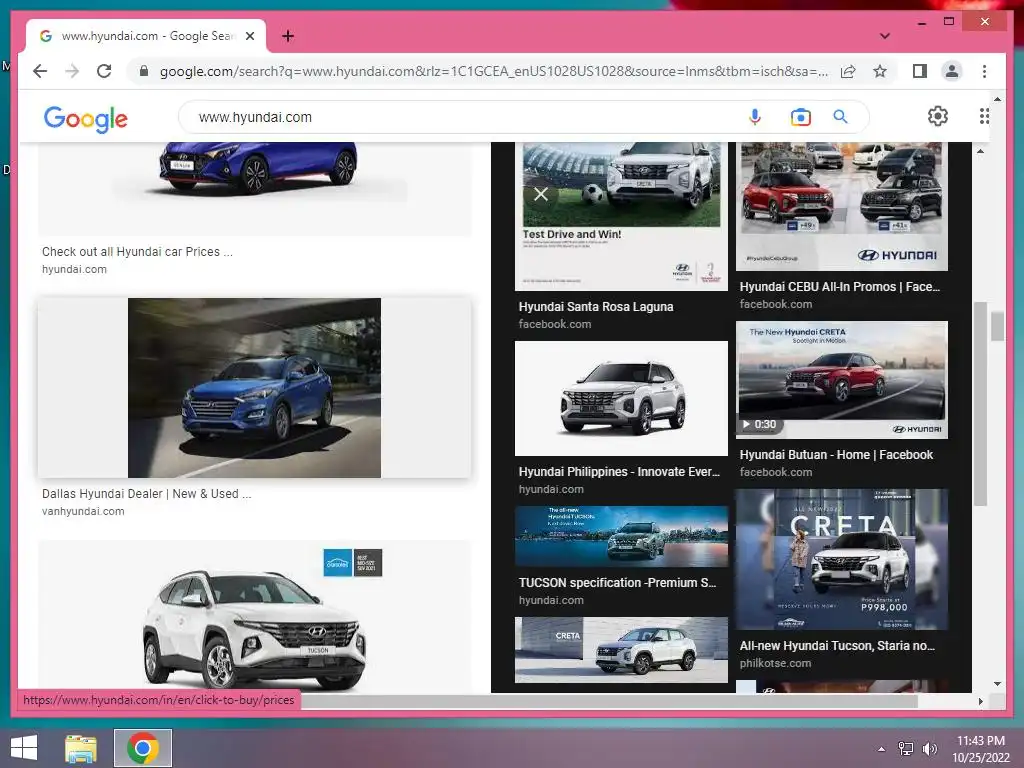View site security lock info

[x=144, y=71]
